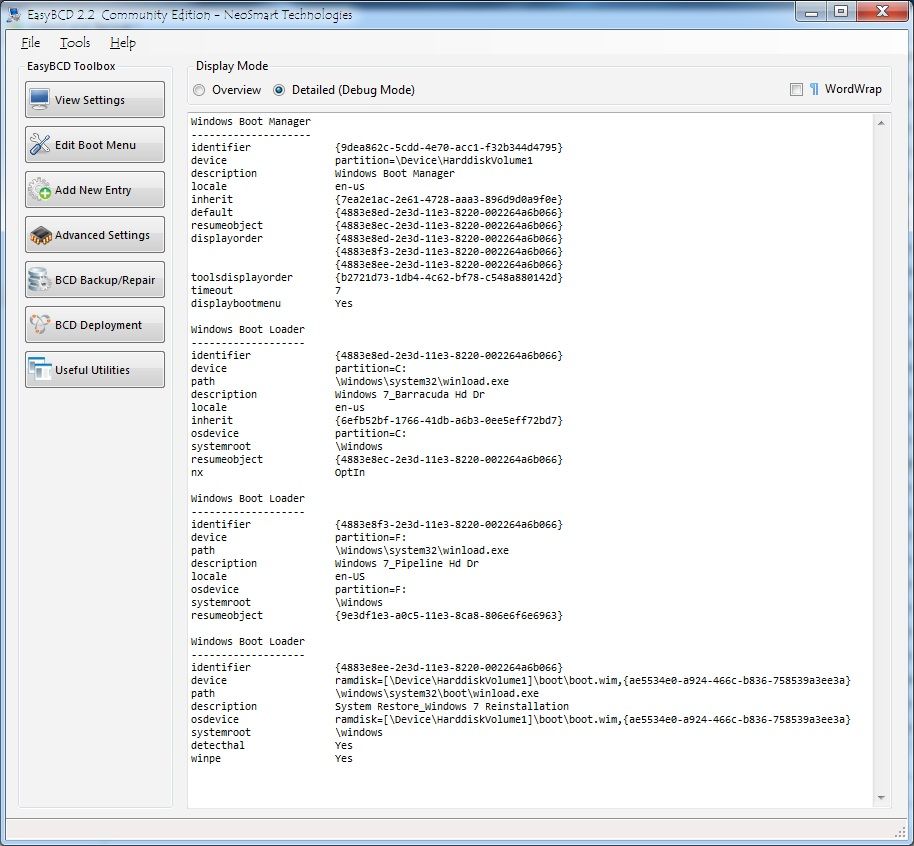914x846 pixels.
Task: Close the EasyBCD window
Action: coord(882,12)
